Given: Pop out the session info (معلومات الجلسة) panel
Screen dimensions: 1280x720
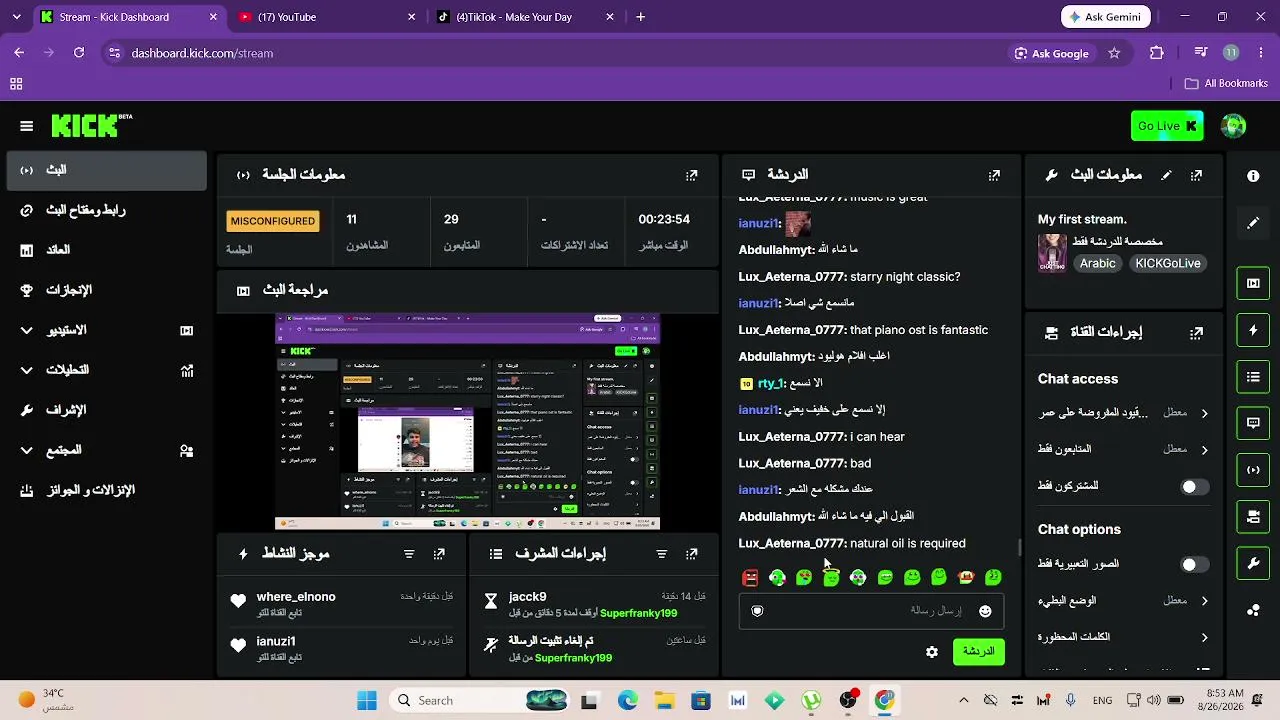Looking at the screenshot, I should [691, 175].
